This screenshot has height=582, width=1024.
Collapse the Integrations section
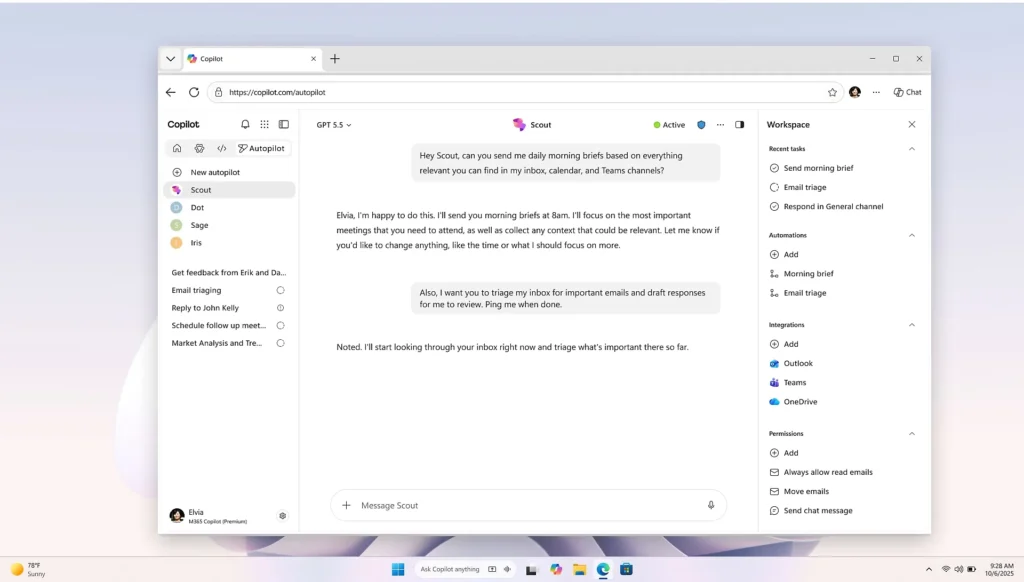click(912, 325)
